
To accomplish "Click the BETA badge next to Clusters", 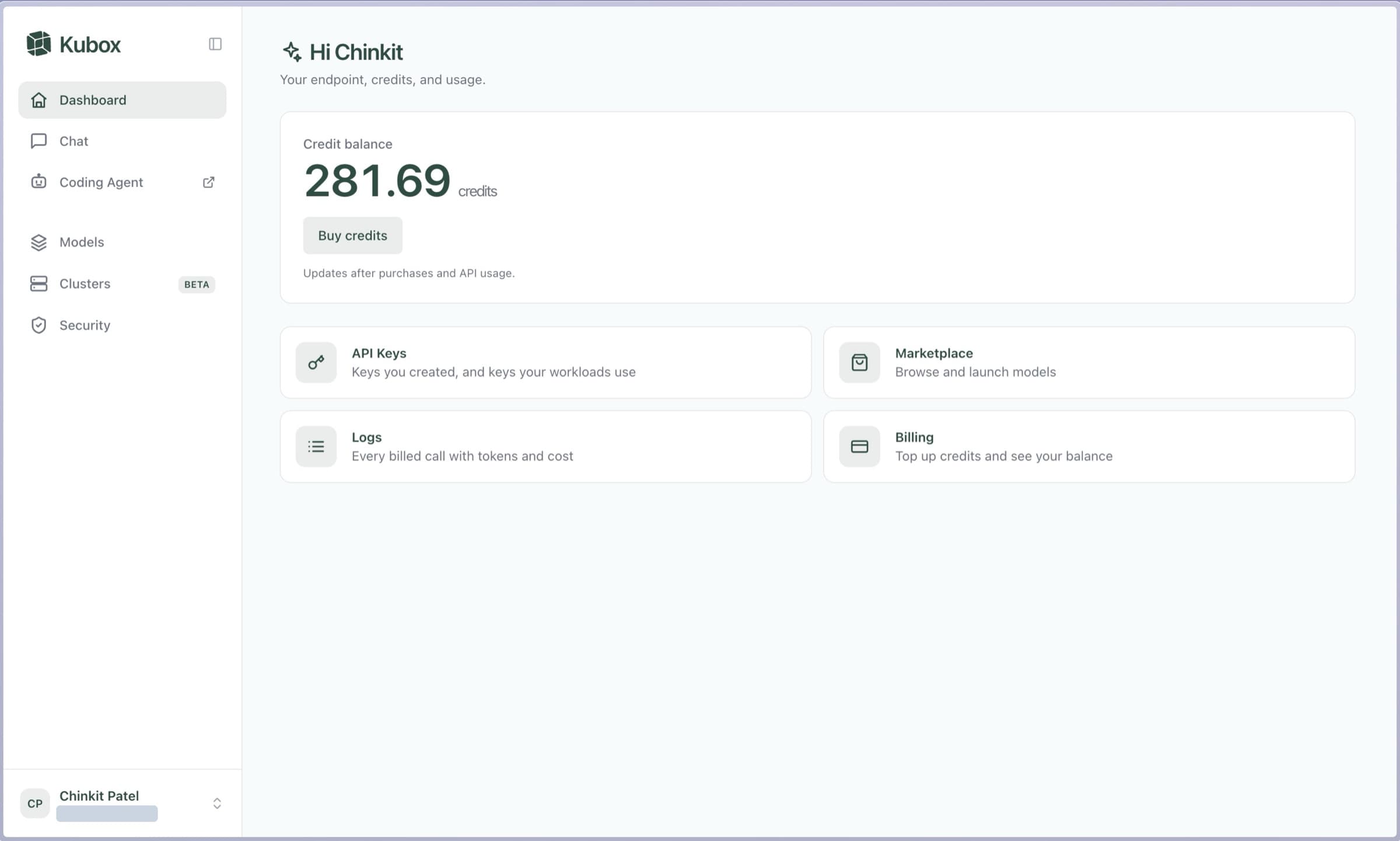I will (197, 284).
